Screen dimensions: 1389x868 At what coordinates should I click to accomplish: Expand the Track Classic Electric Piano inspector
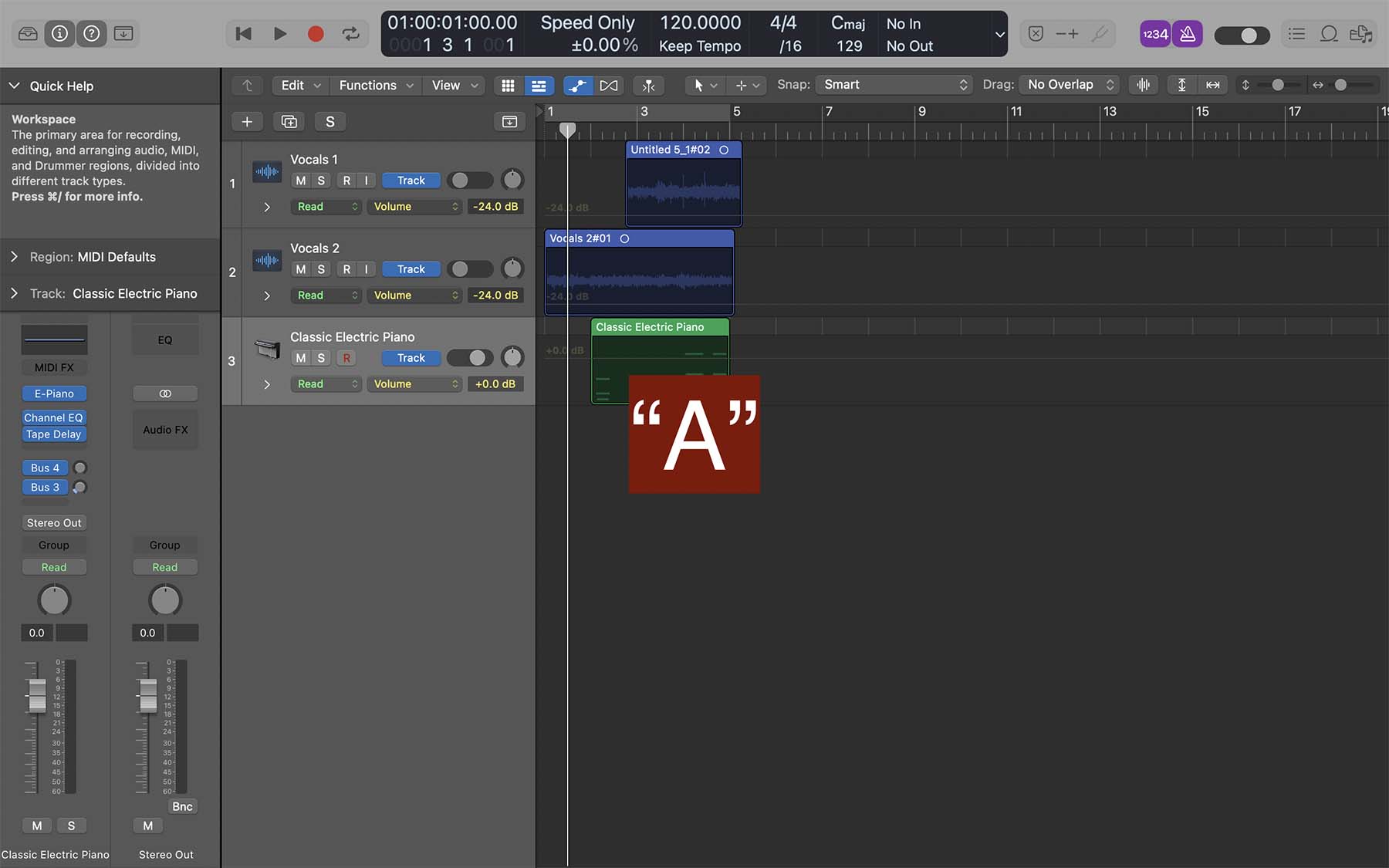click(14, 294)
